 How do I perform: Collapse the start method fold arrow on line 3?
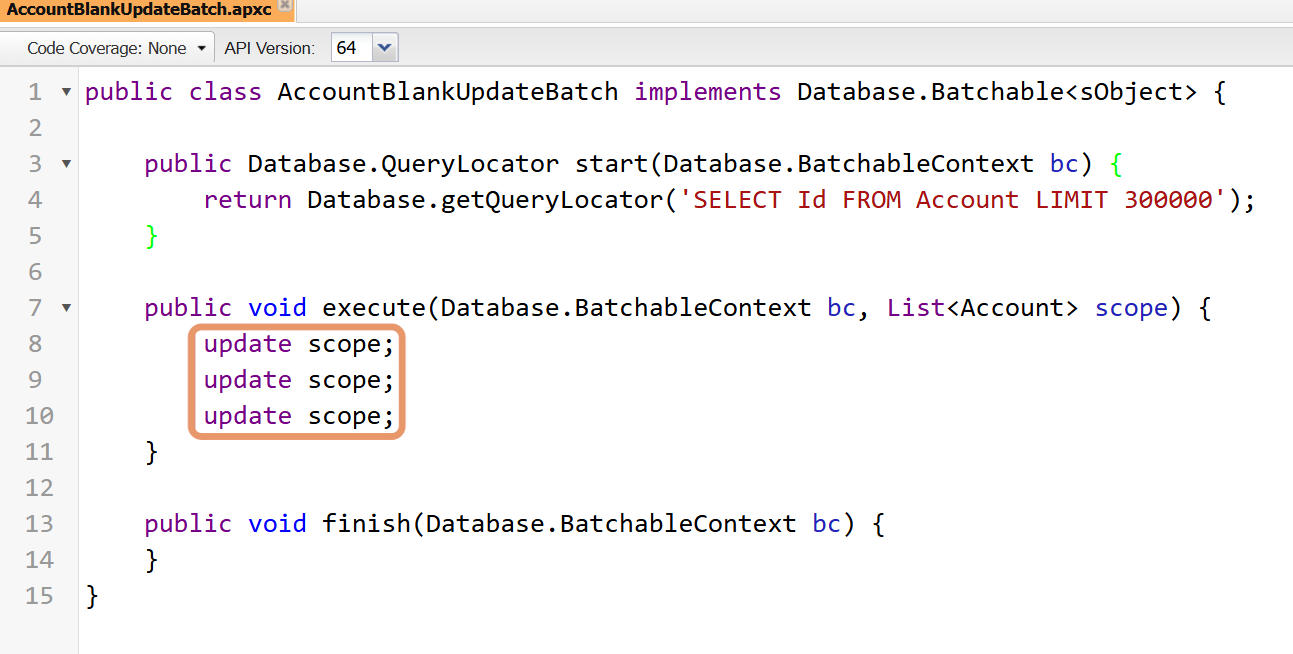tap(66, 164)
